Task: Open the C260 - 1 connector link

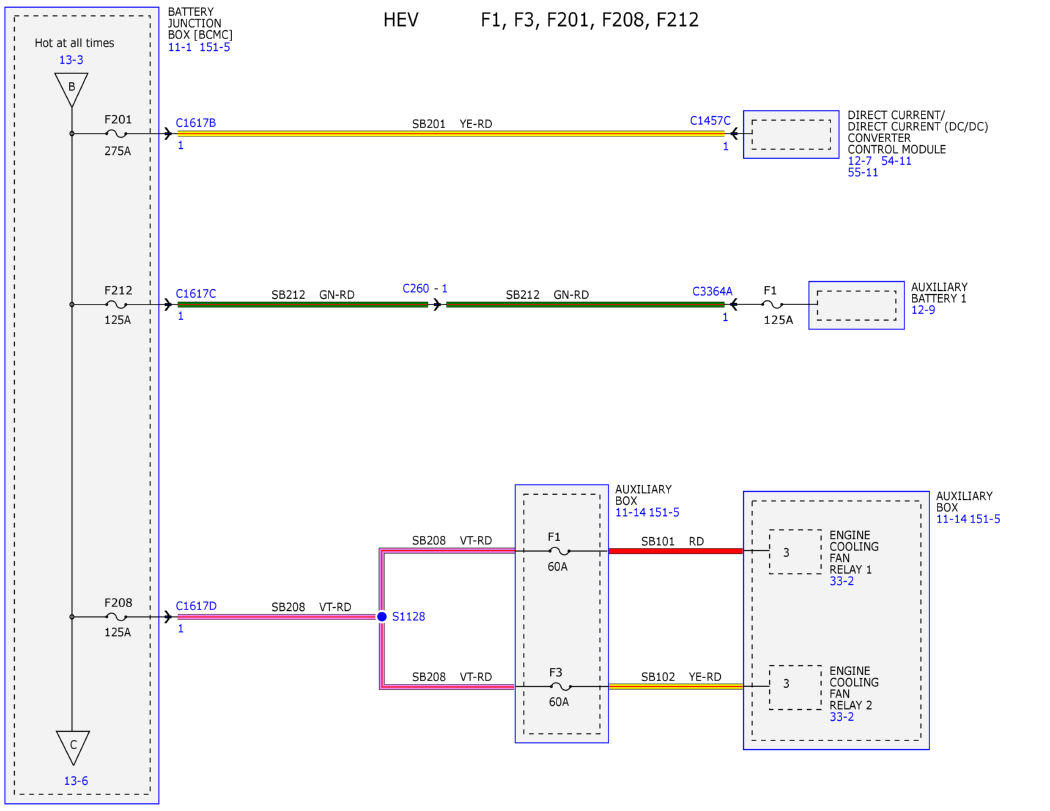Action: [x=425, y=288]
